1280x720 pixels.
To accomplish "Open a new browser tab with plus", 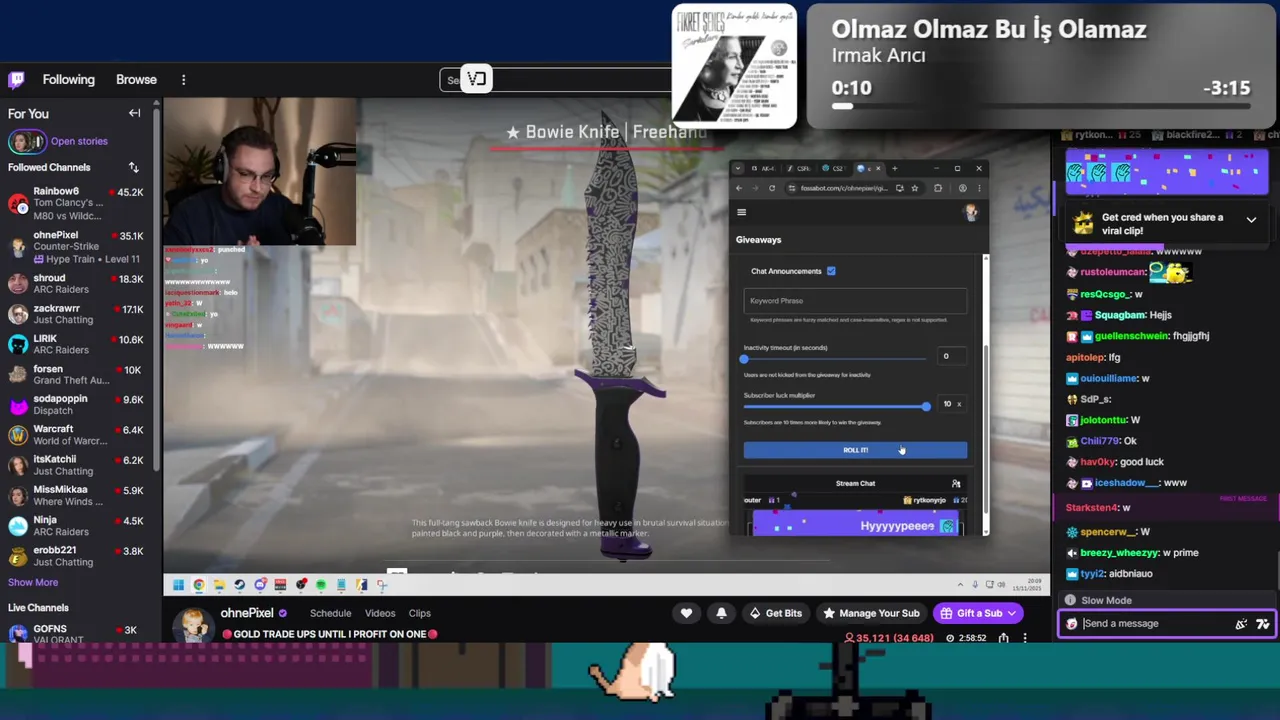I will 894,168.
